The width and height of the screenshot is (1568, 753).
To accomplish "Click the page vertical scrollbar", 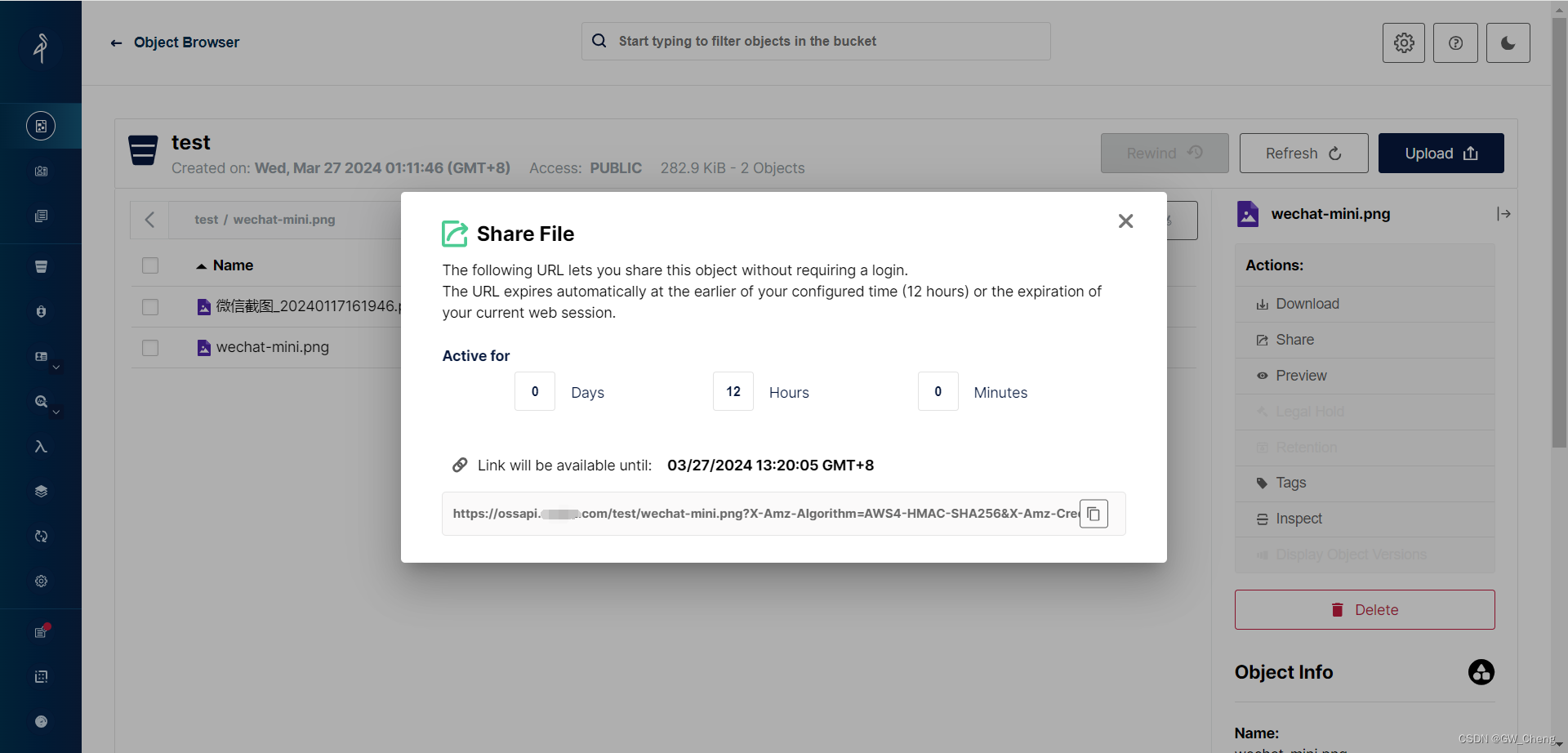I will 1559,233.
